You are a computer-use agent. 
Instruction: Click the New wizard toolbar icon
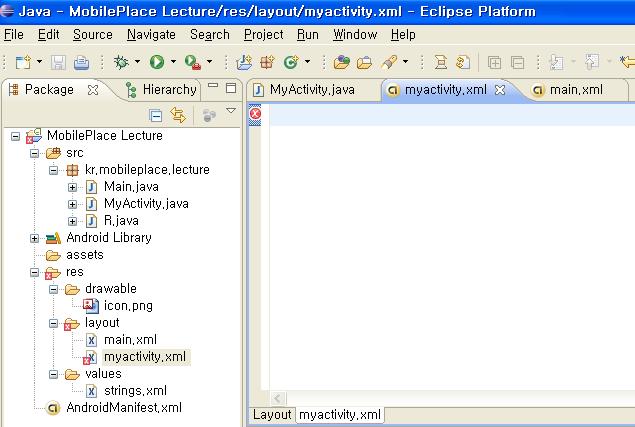pyautogui.click(x=23, y=62)
